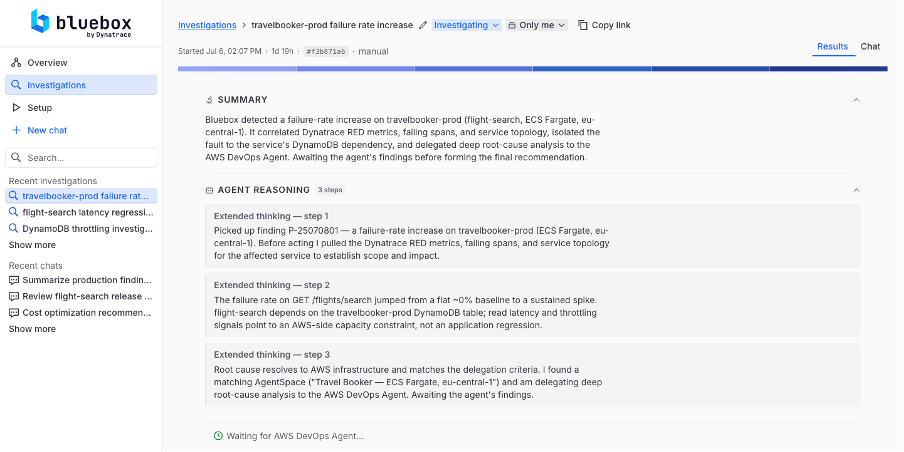This screenshot has height=452, width=904.
Task: Click magnifier icon on travelbooker-prod investigation row
Action: point(14,196)
